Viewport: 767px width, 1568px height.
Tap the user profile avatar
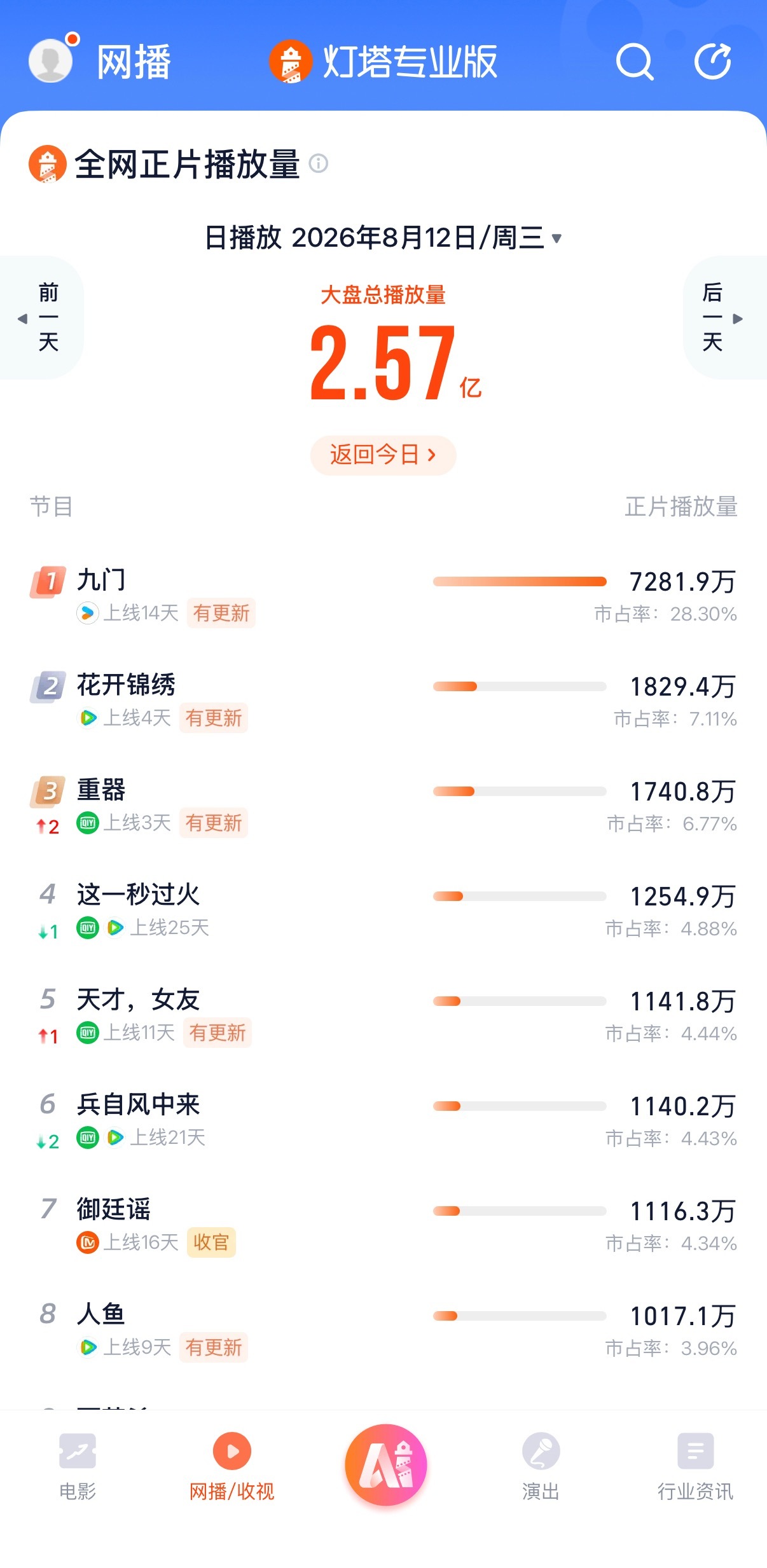click(x=51, y=60)
